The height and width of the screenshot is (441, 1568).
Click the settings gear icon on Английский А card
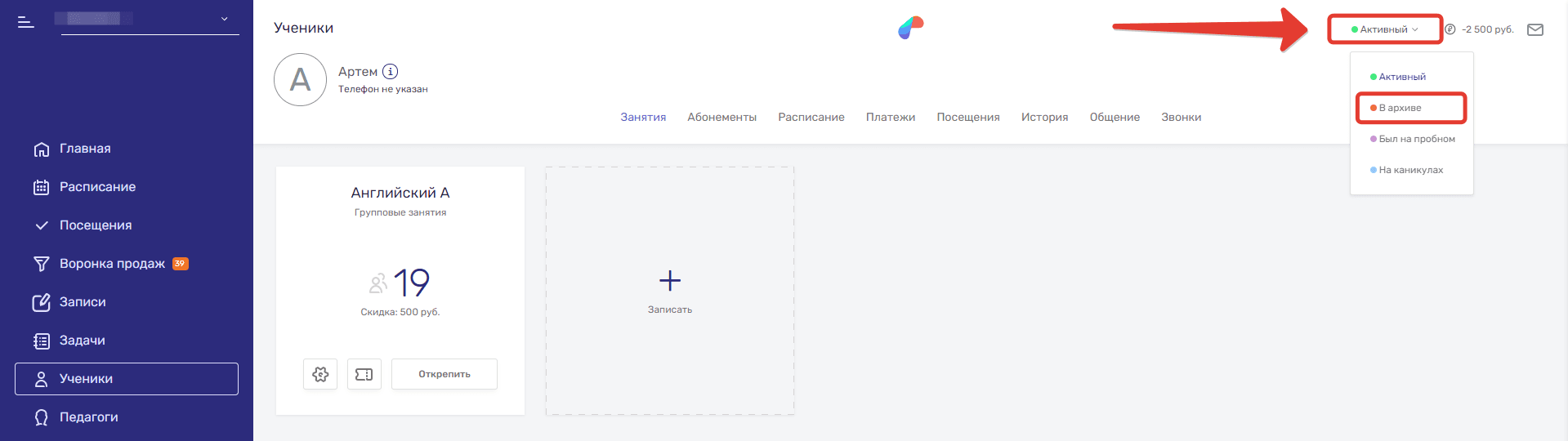[320, 374]
